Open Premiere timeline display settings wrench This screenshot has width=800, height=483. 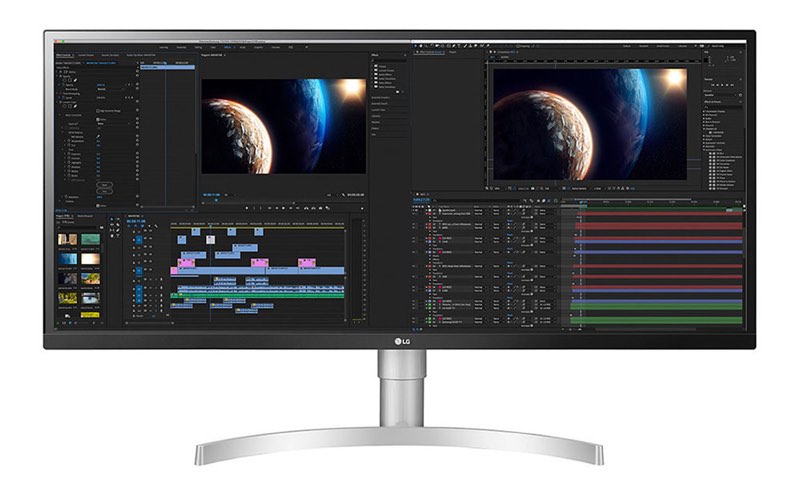(x=156, y=226)
